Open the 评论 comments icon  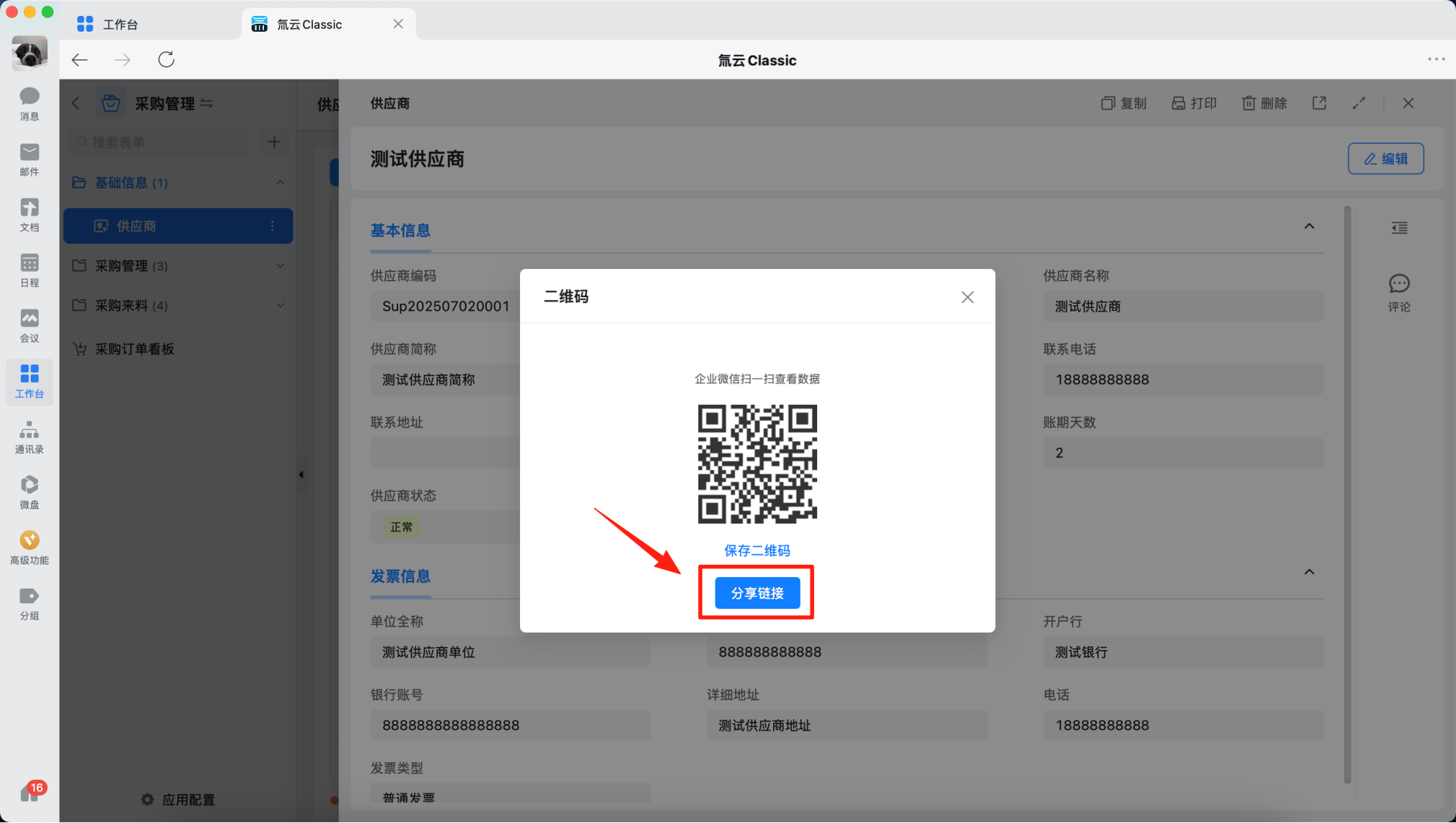pyautogui.click(x=1399, y=293)
